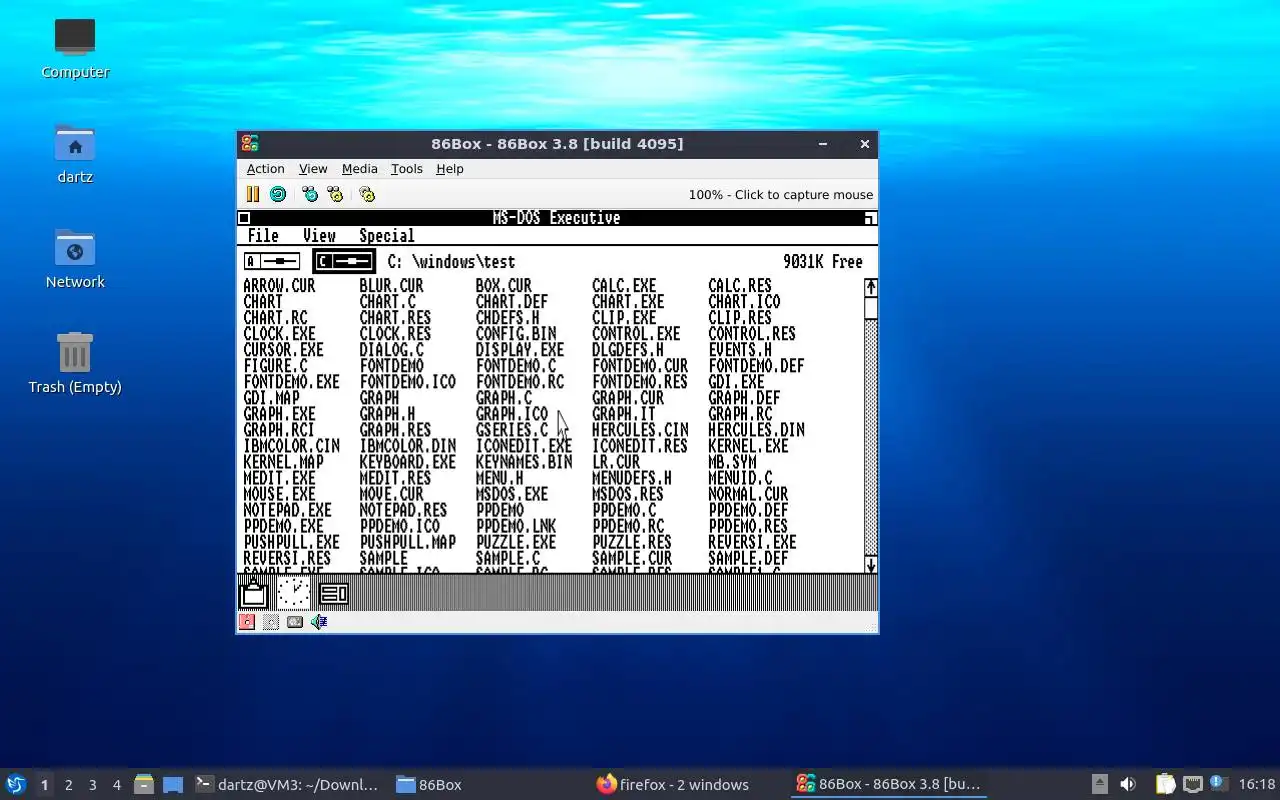Click the grey floppy drive status icon
The width and height of the screenshot is (1280, 800).
271,622
